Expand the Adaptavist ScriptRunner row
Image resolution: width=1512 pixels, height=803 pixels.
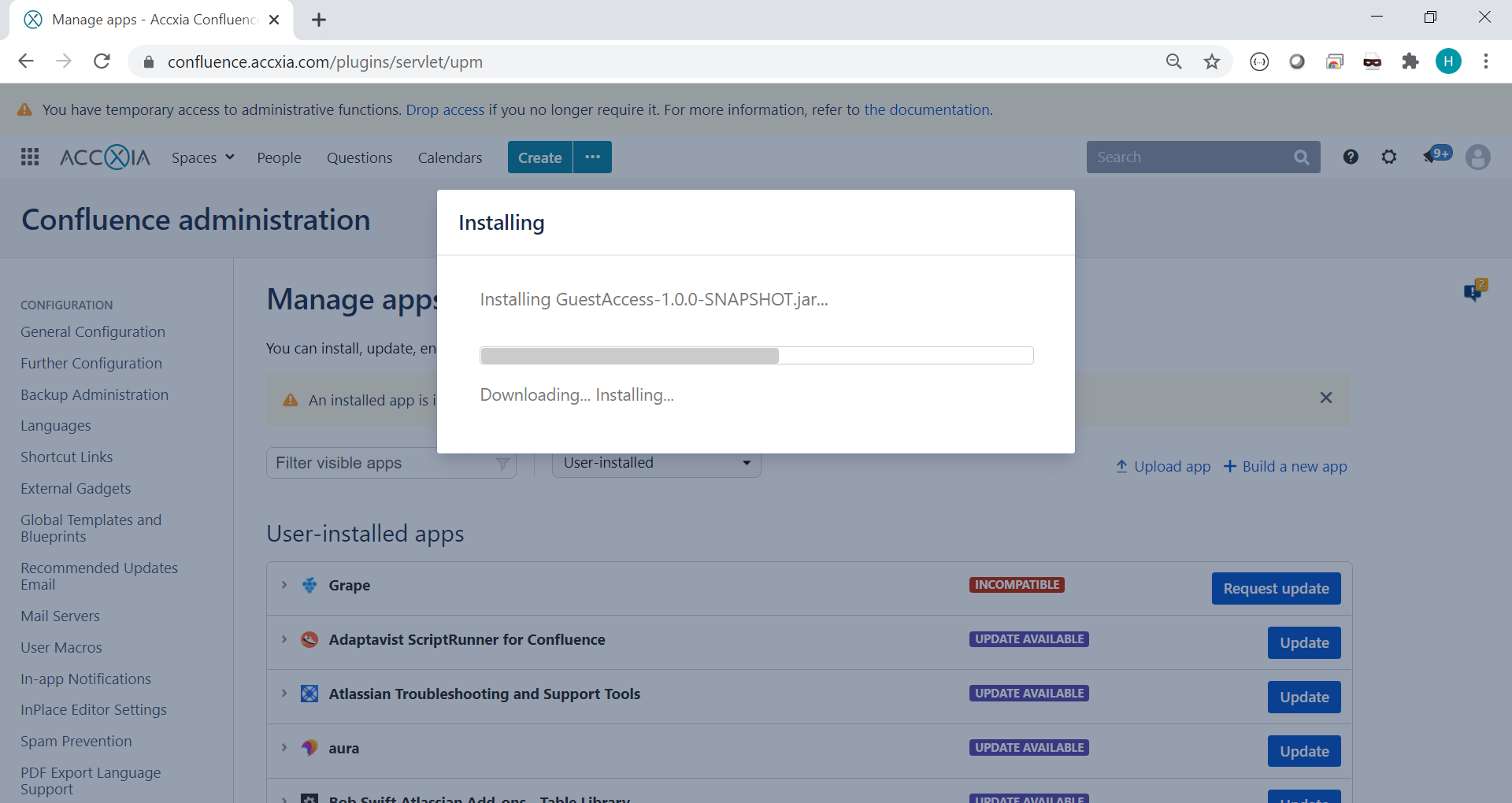284,639
